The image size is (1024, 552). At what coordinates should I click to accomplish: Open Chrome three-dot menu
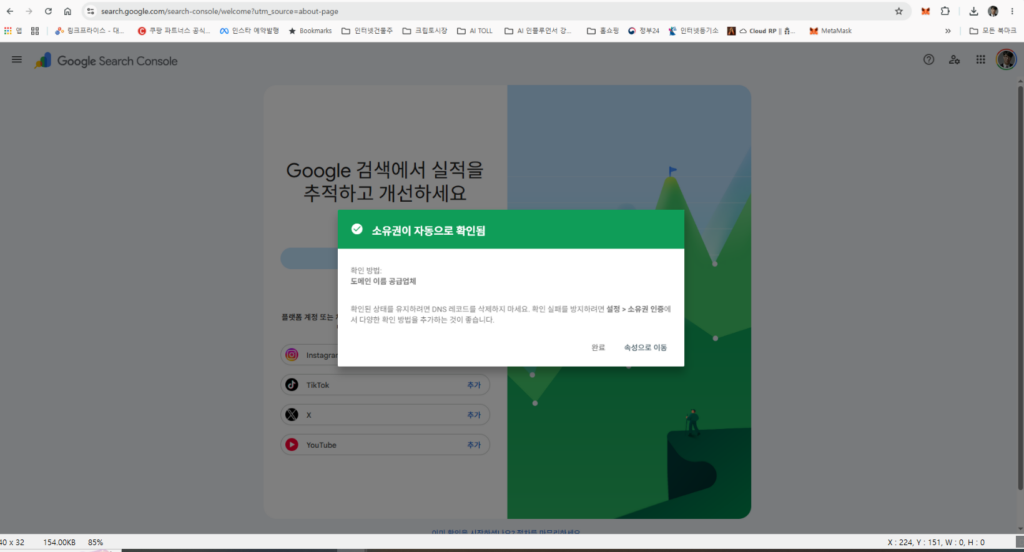[1012, 11]
